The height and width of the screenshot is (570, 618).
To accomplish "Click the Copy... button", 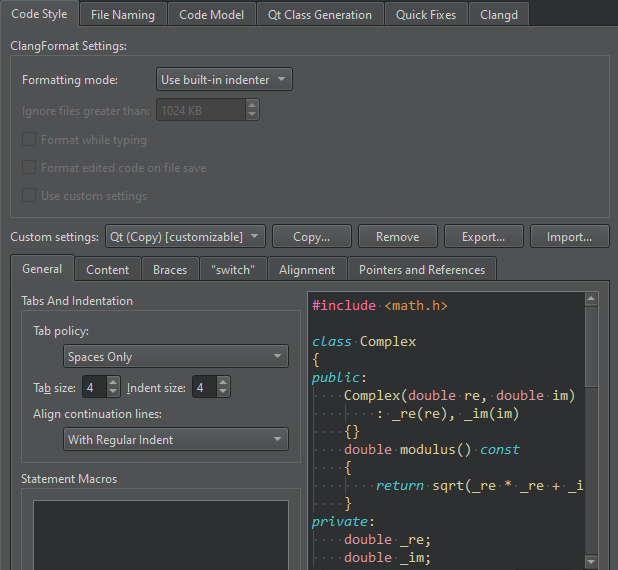I will (312, 237).
